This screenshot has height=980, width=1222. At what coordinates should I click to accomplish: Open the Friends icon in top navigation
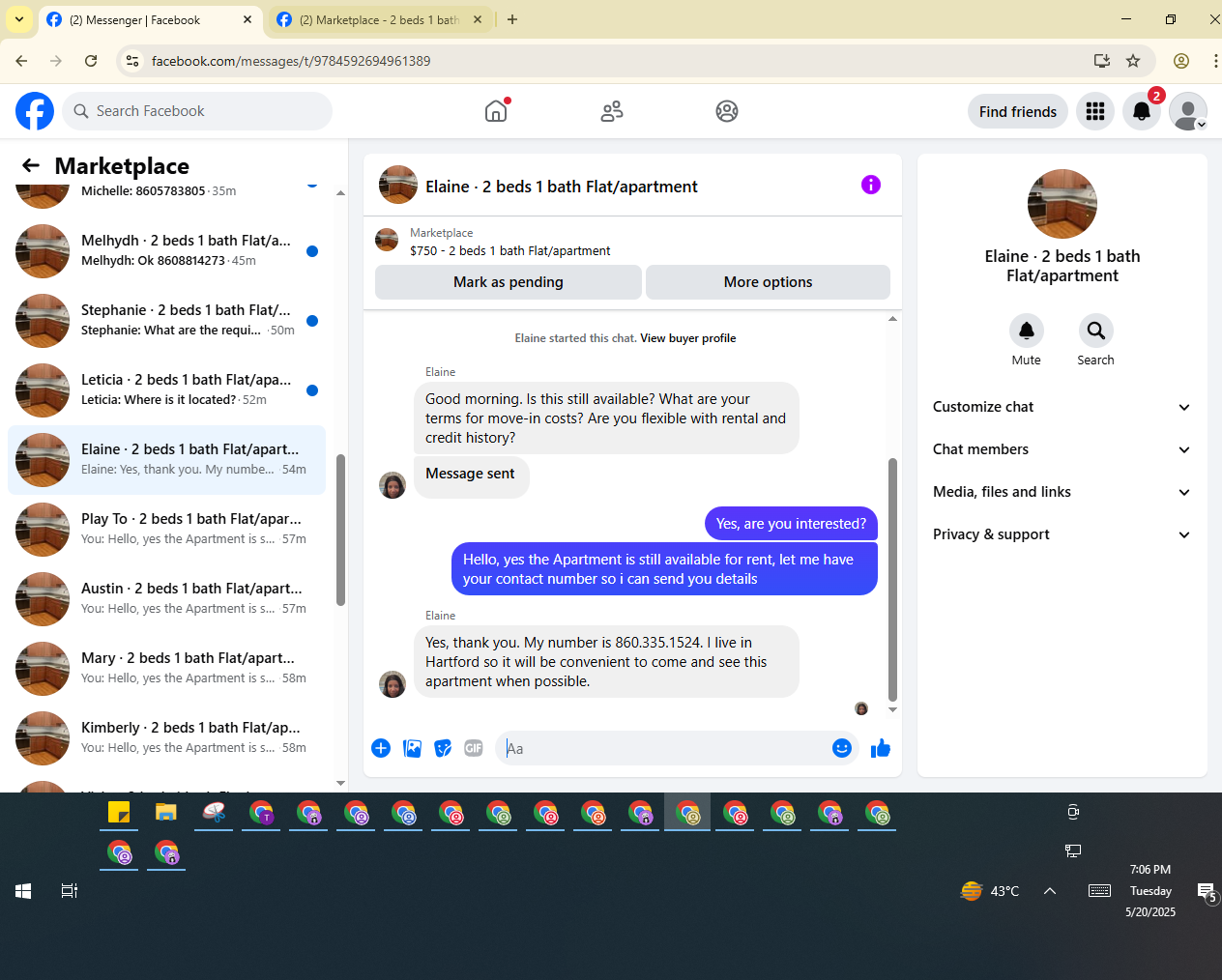612,111
